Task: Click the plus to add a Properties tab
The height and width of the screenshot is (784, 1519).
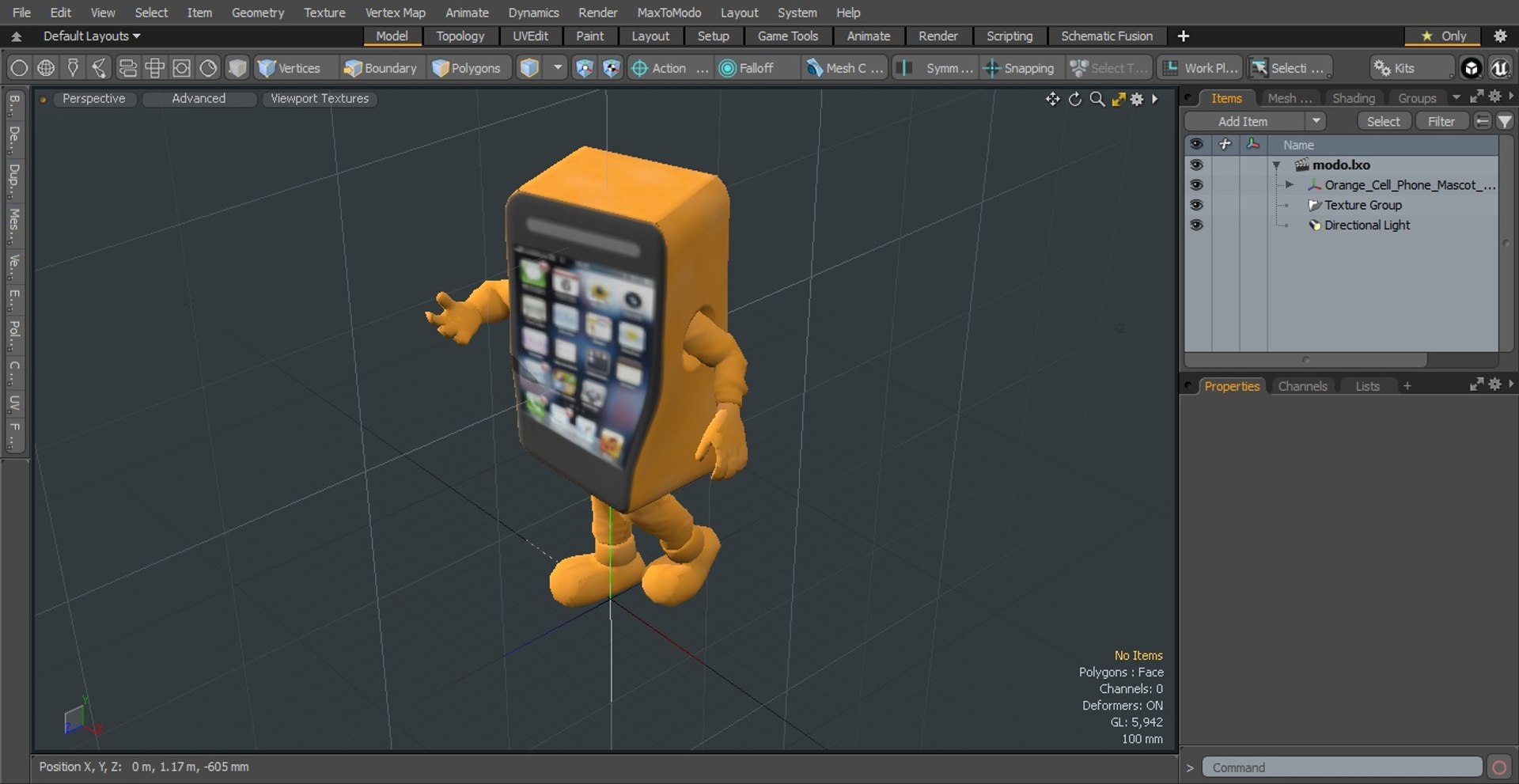Action: point(1407,386)
